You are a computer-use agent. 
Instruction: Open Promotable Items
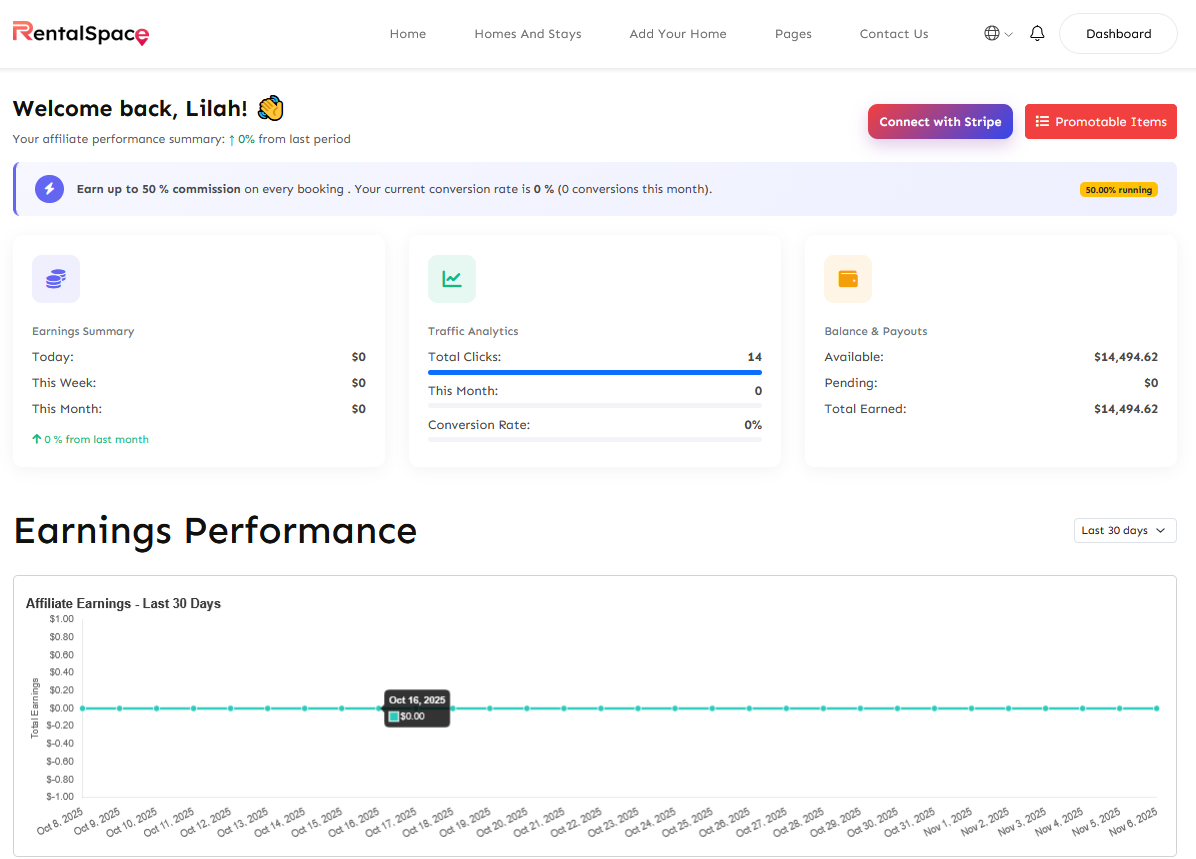pos(1100,122)
